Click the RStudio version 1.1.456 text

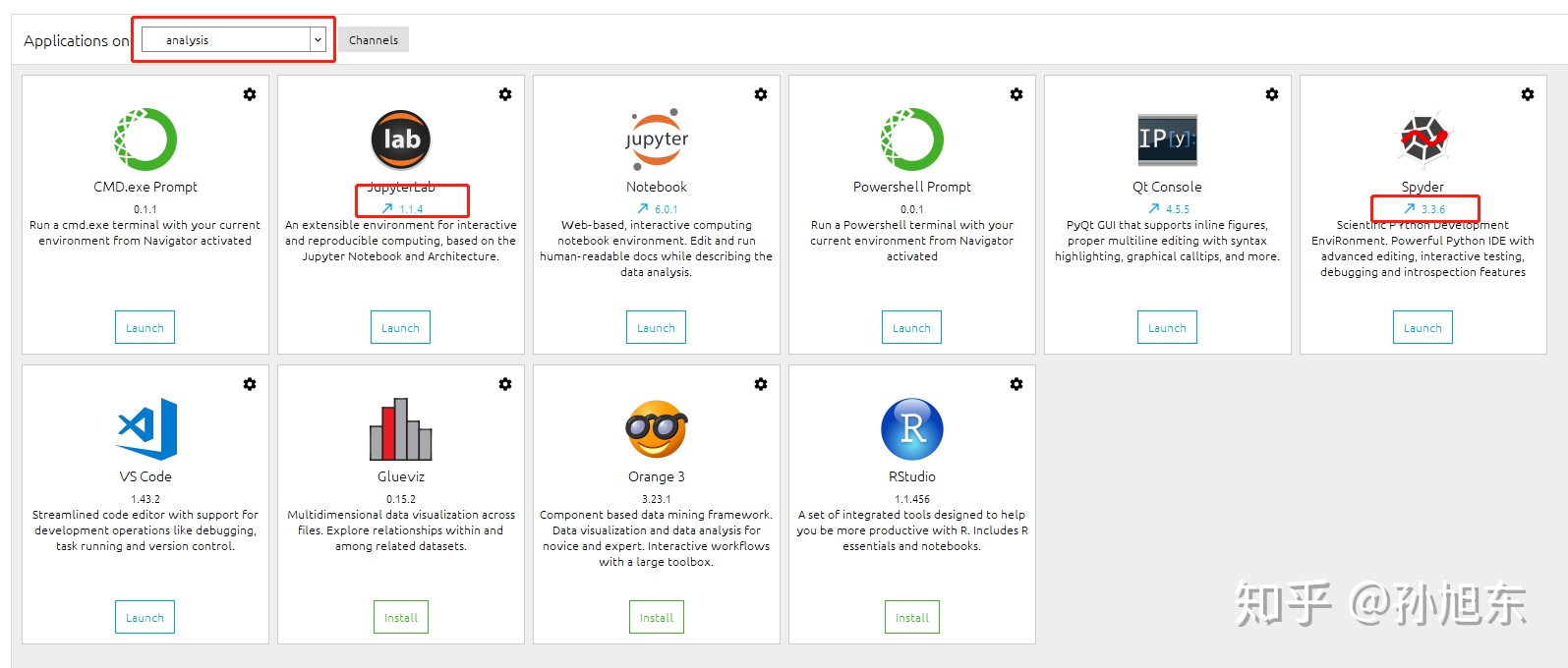[912, 499]
